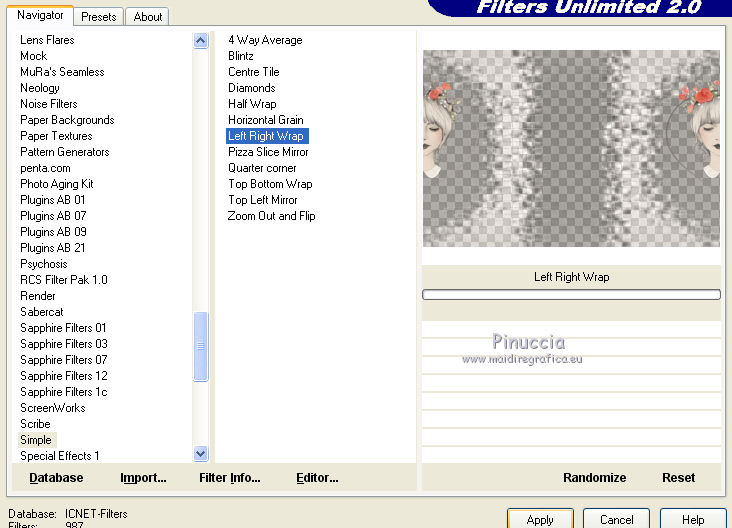Click the filter preview image
Screen dimensions: 732x528
coord(571,148)
